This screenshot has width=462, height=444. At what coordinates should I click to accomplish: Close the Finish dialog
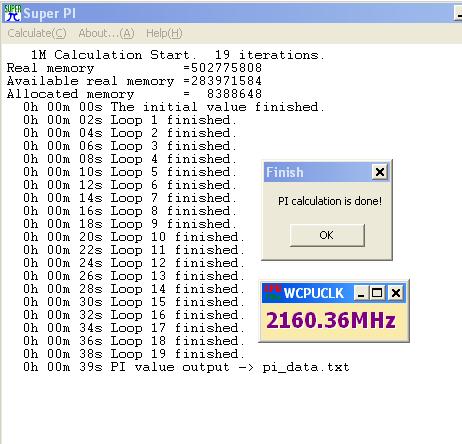pos(380,172)
